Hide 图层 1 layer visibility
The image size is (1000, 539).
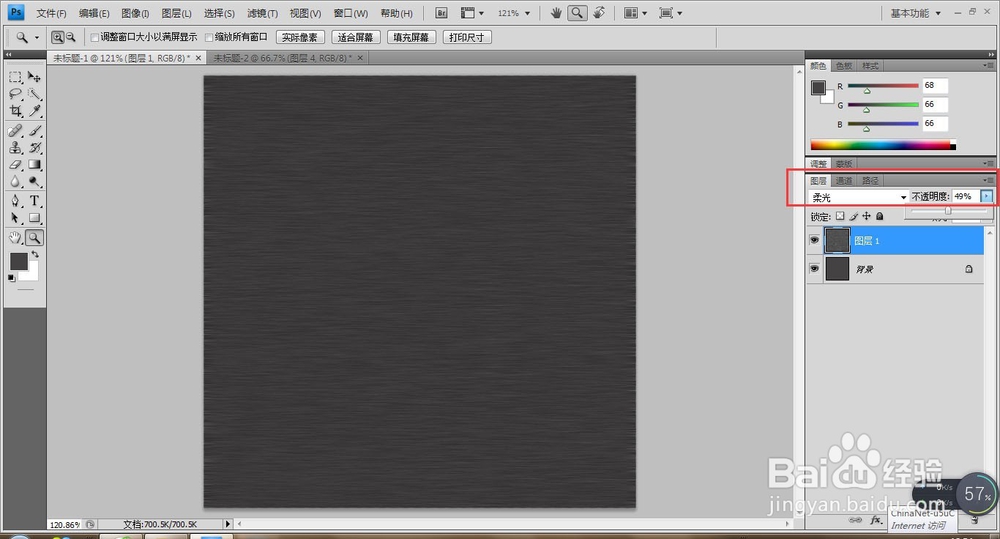[x=814, y=240]
